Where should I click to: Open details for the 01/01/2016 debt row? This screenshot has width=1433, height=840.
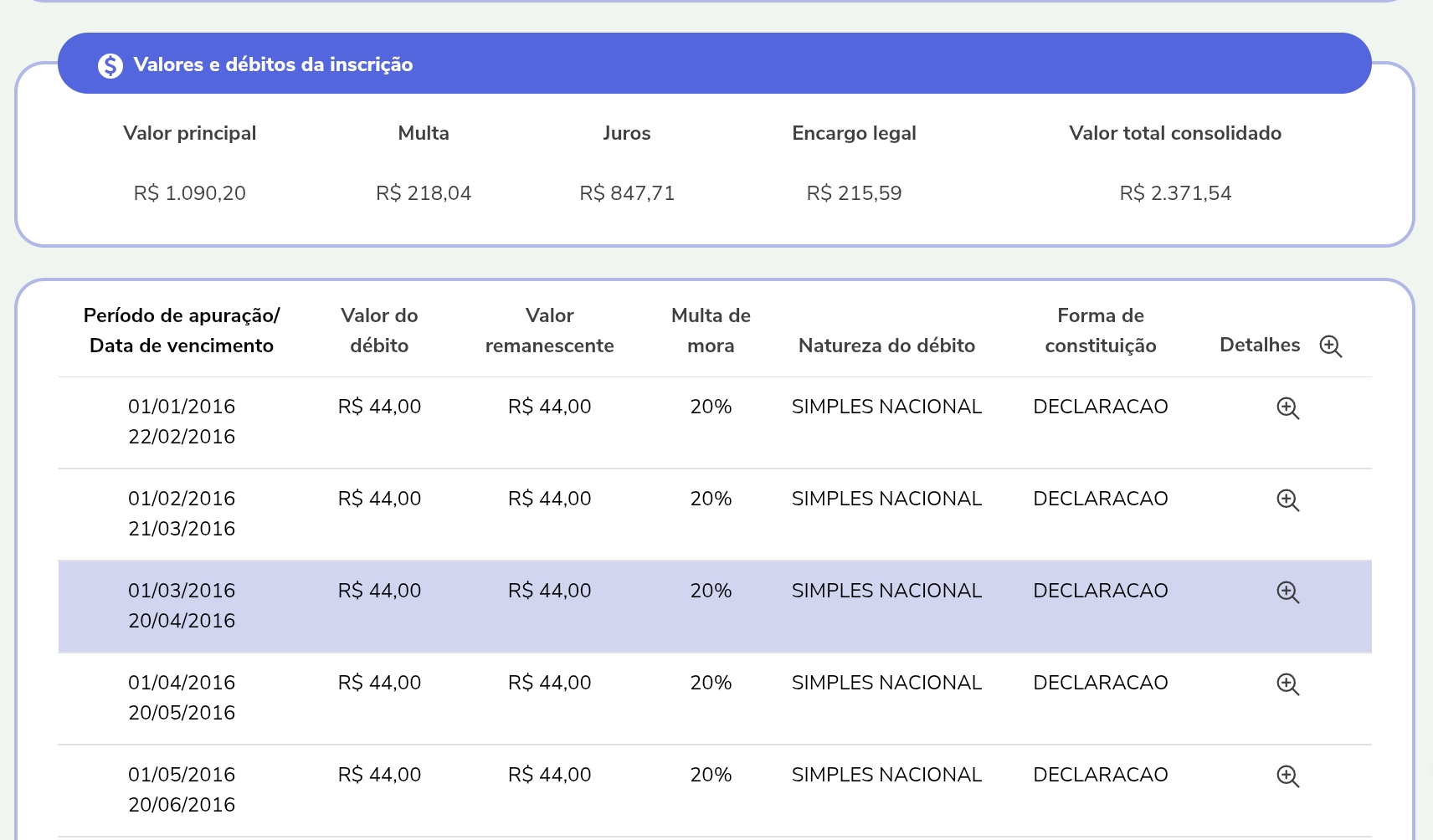[x=1287, y=408]
